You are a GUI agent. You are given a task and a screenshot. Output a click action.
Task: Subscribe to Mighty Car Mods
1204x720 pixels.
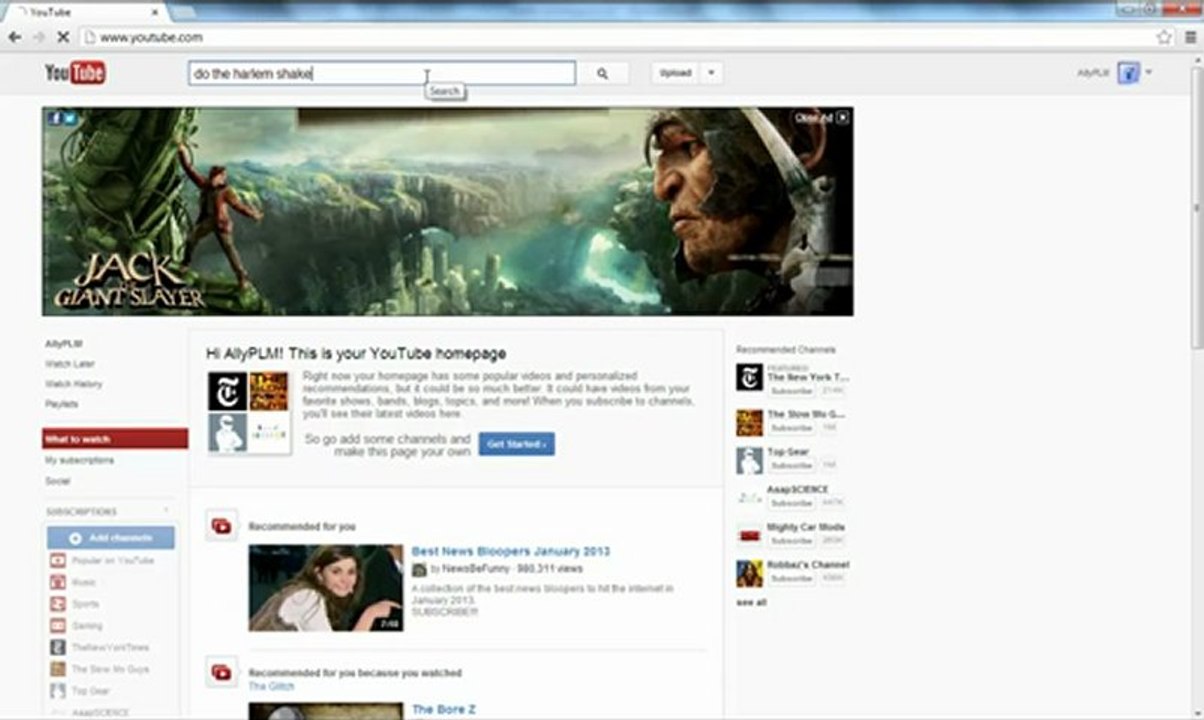791,541
